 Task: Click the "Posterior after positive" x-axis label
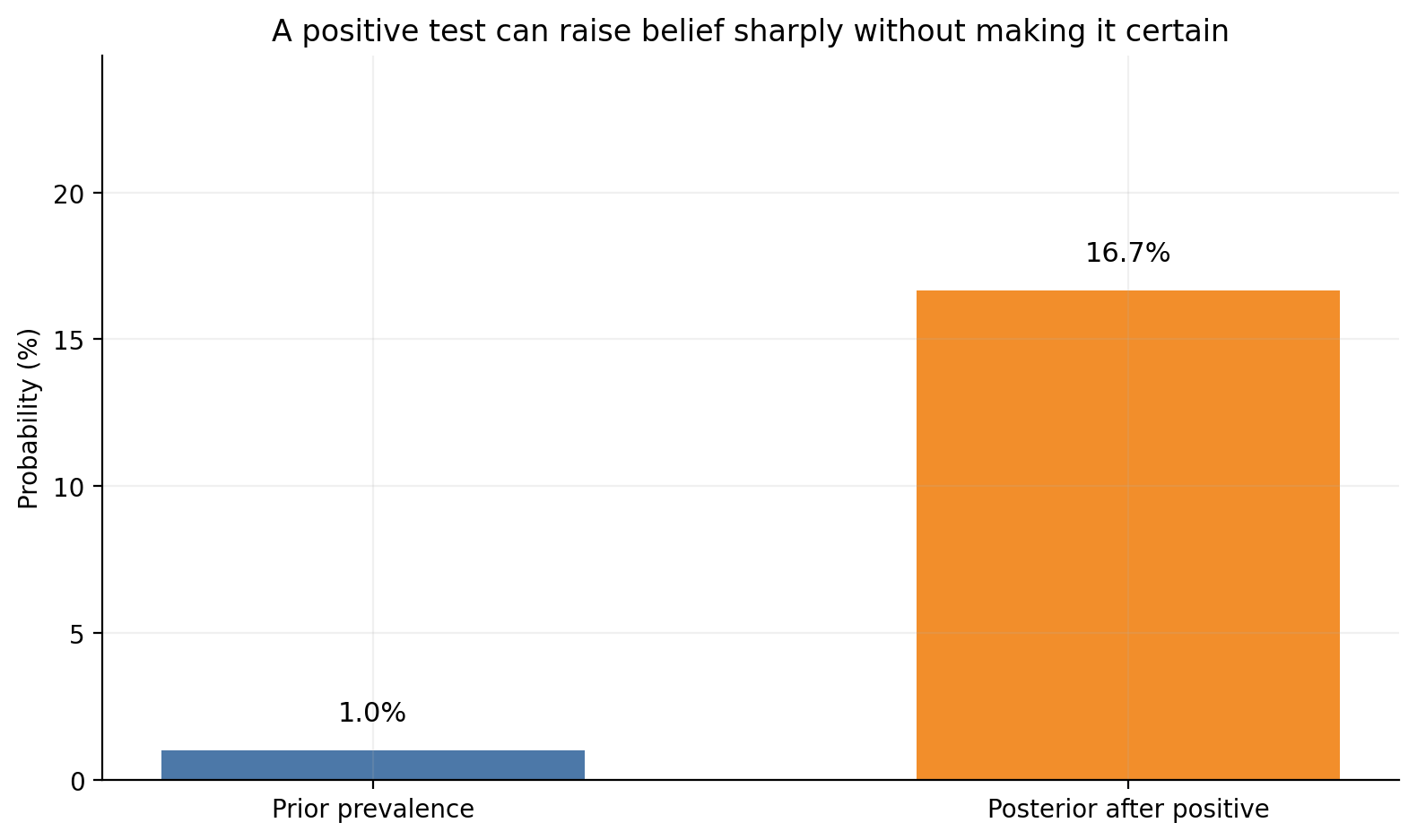coord(1127,810)
